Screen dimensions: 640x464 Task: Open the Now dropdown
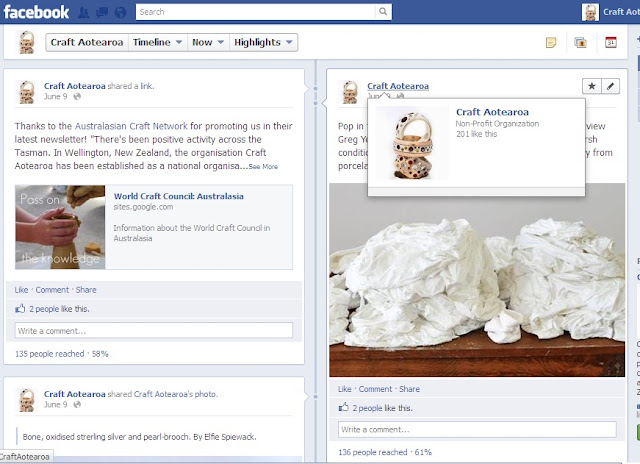click(208, 42)
